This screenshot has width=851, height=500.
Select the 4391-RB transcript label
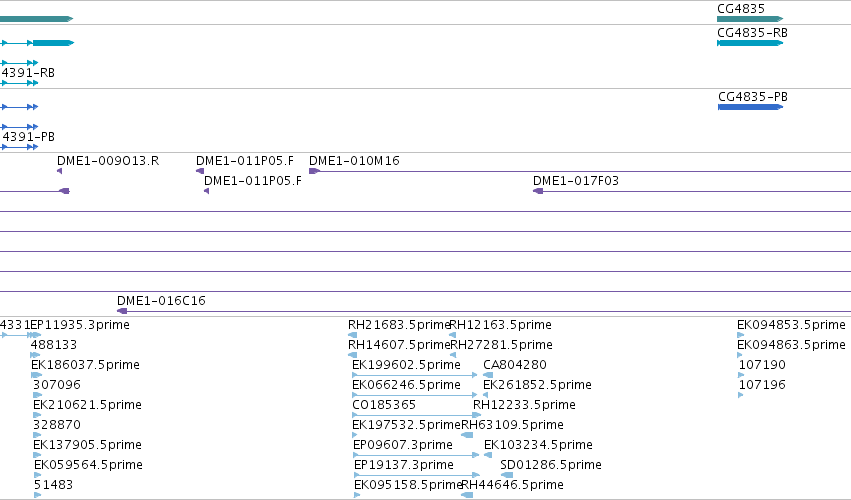coord(28,73)
